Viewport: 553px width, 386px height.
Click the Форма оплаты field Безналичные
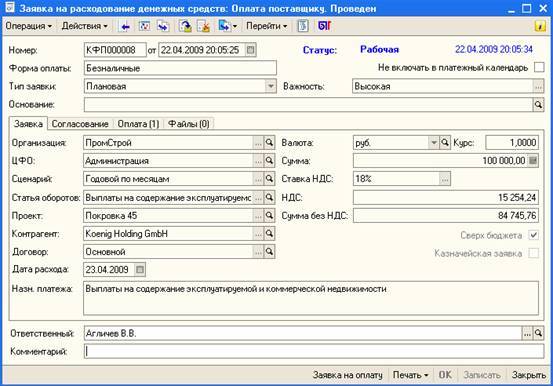180,68
